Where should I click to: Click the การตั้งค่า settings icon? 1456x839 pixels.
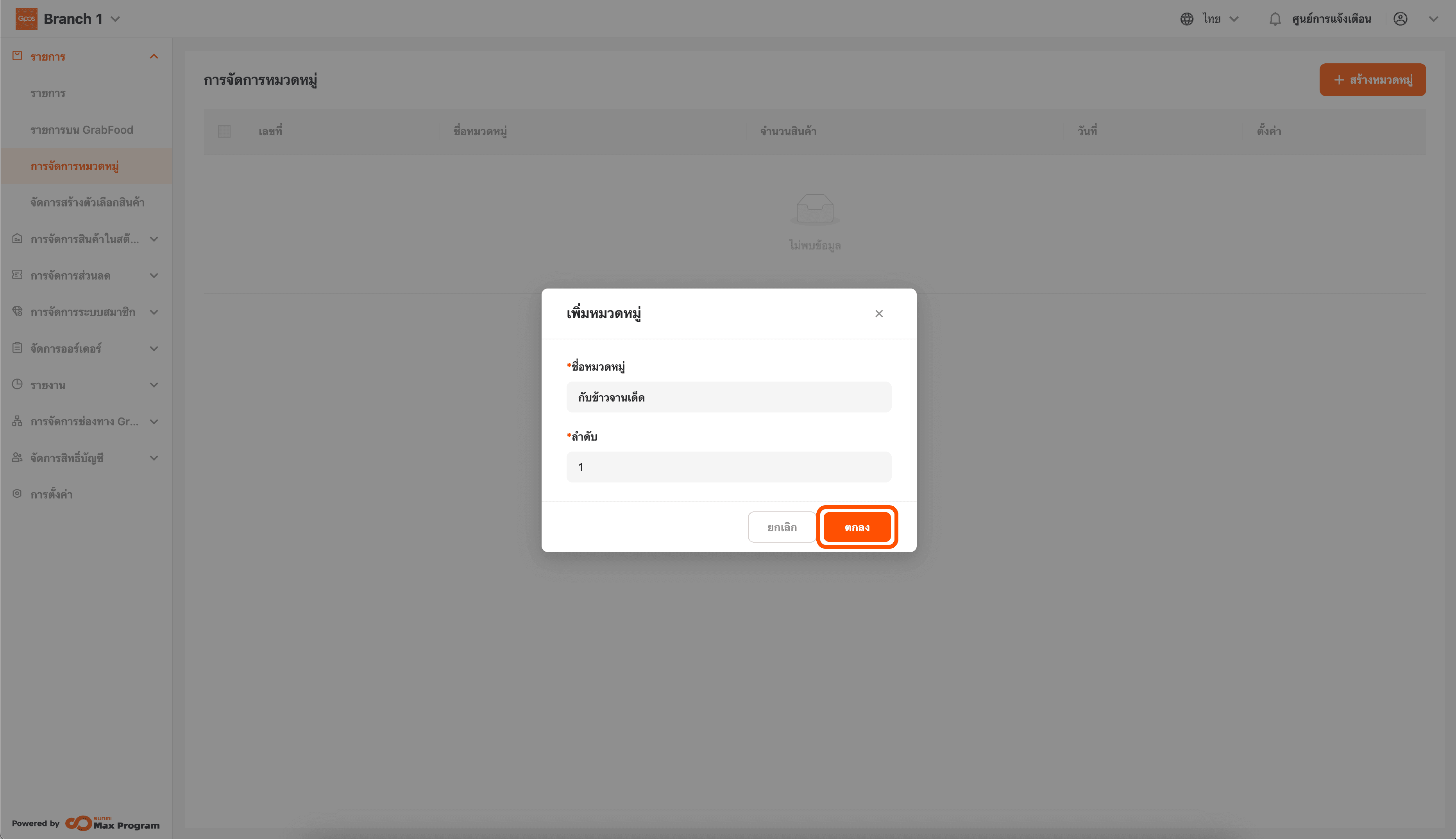(x=17, y=494)
